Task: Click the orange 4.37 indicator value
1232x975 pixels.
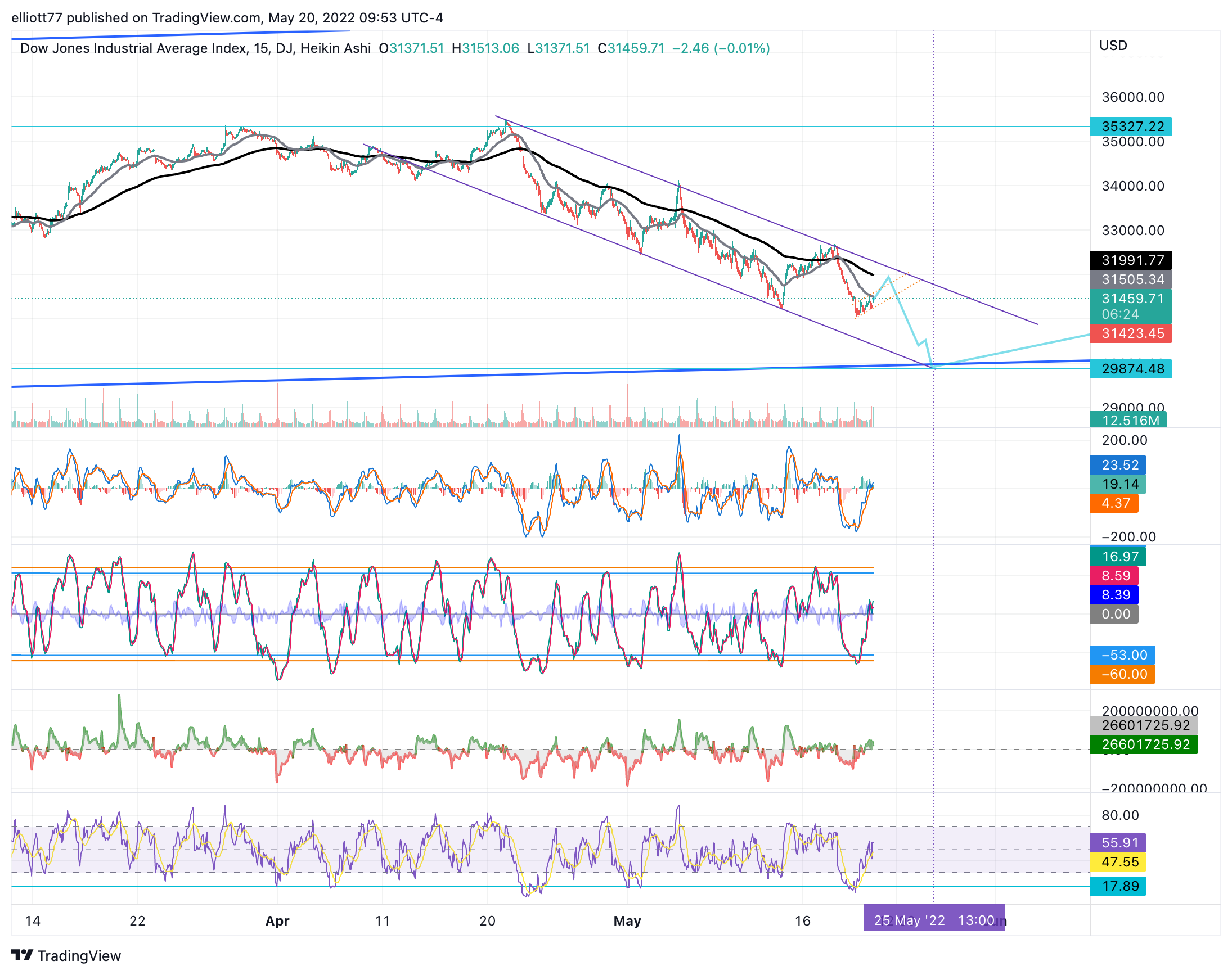Action: coord(1114,503)
